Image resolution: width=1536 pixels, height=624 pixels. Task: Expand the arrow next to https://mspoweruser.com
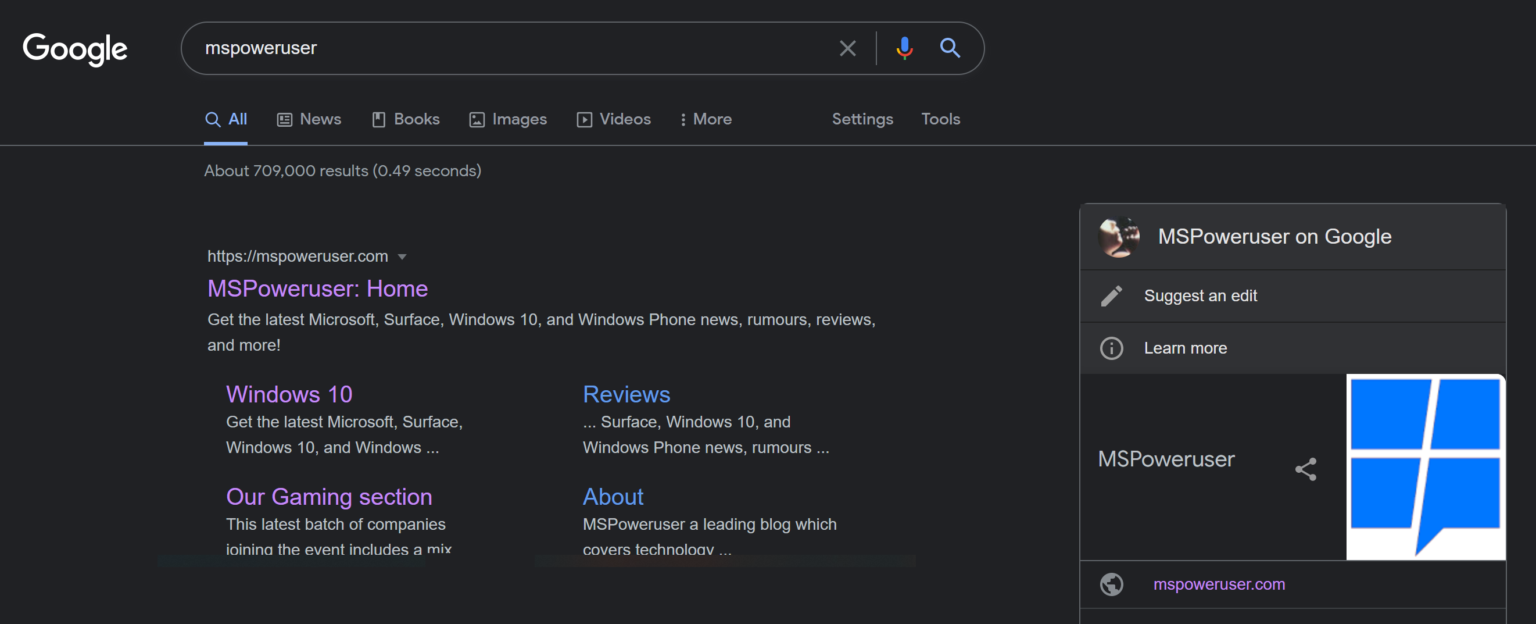click(402, 257)
